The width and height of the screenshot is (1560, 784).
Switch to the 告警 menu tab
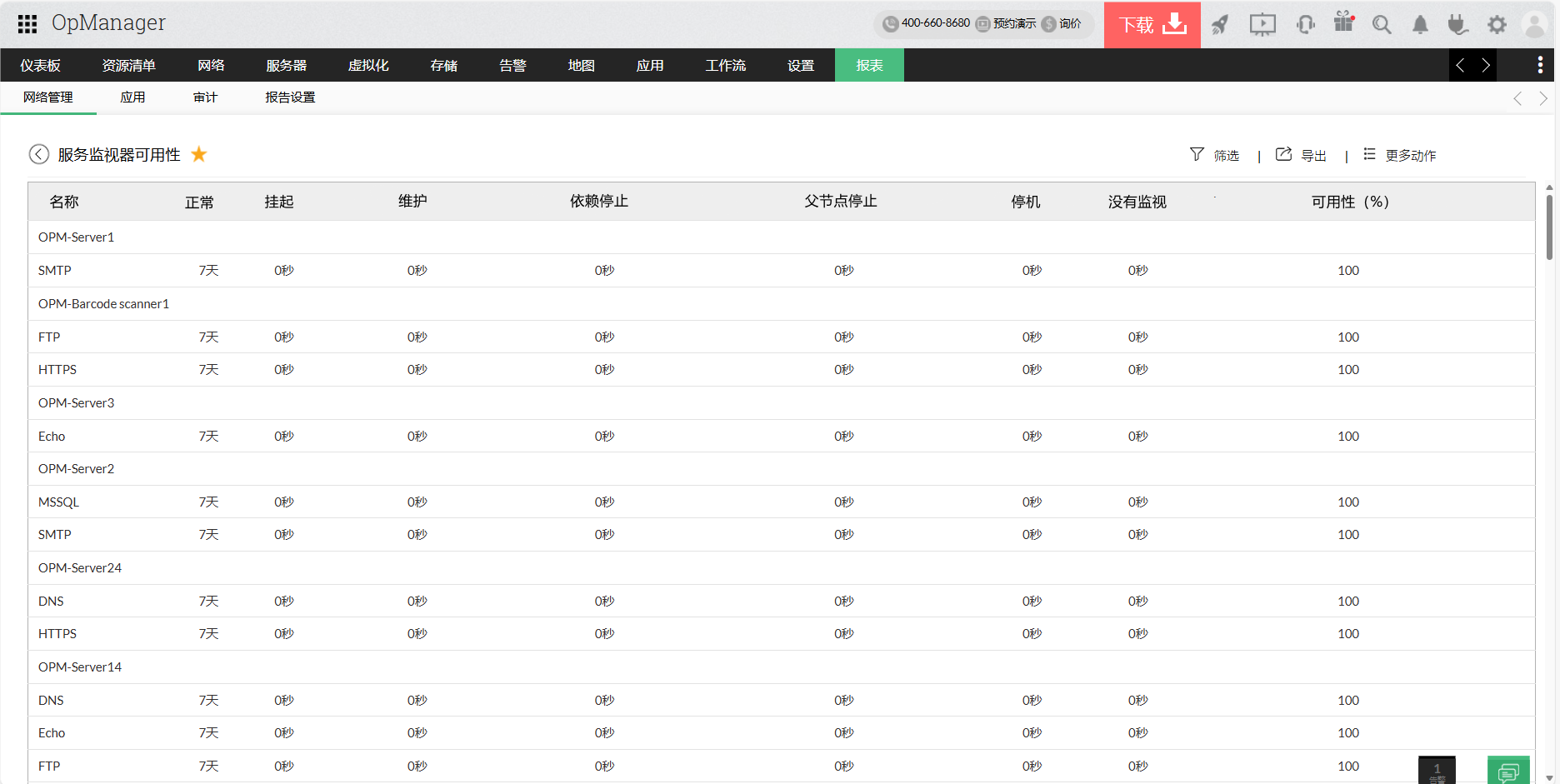(512, 65)
